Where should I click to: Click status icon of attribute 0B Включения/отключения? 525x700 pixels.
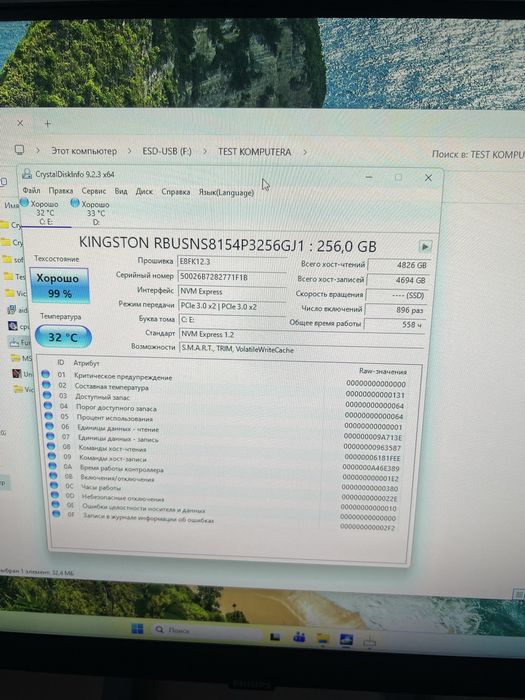pos(54,475)
